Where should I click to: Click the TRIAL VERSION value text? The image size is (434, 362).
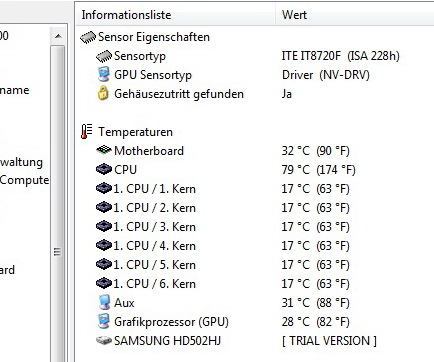pyautogui.click(x=329, y=341)
